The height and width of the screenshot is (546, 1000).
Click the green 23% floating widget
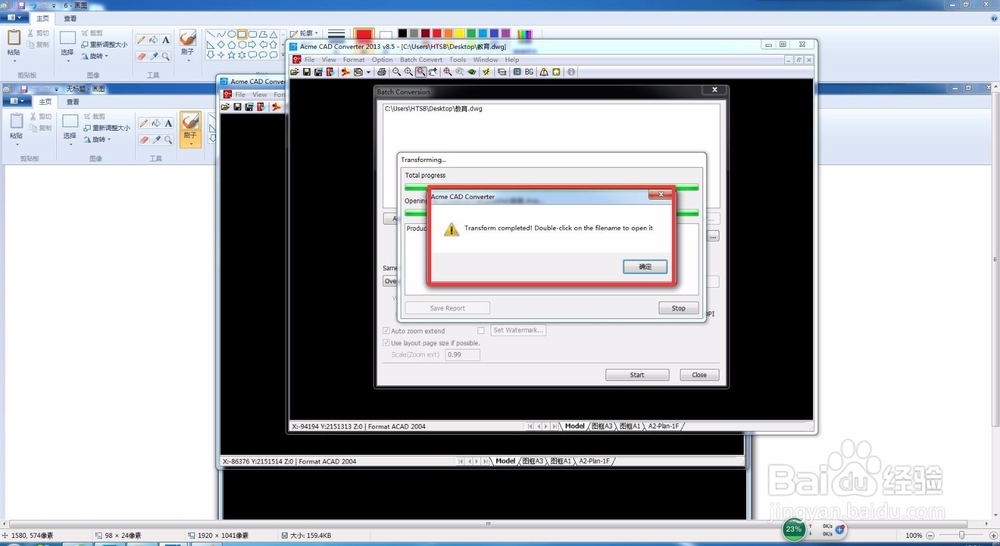[x=793, y=529]
